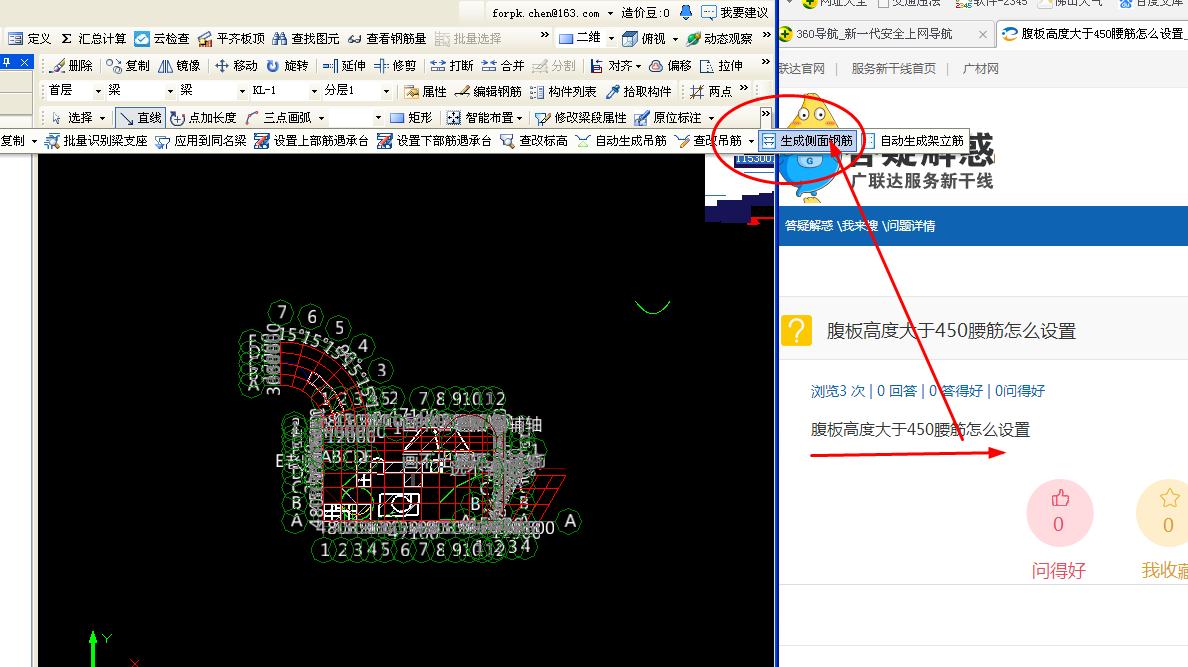Click 平齐板顶 align slab top
Image resolution: width=1188 pixels, height=667 pixels.
[x=231, y=39]
